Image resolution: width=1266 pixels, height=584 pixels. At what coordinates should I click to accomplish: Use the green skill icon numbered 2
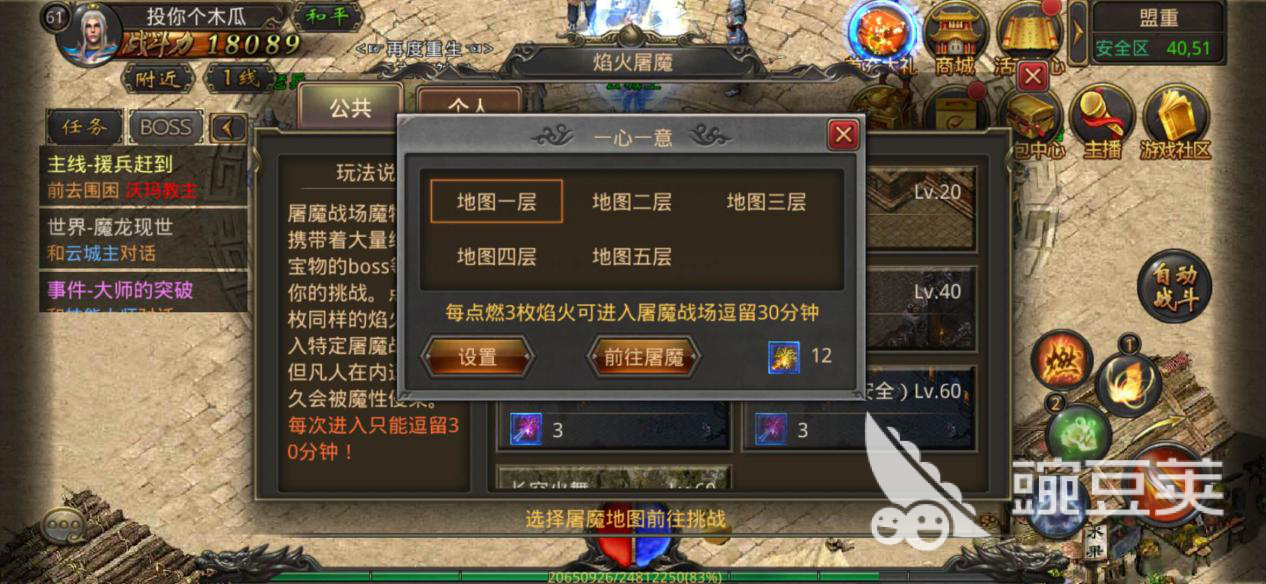(1079, 435)
